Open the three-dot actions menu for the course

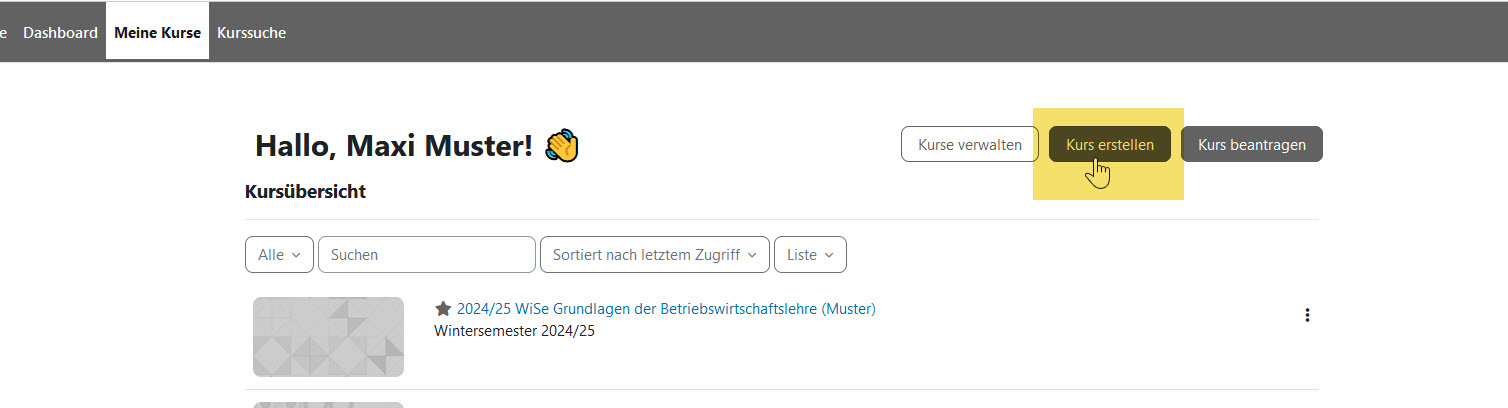[x=1306, y=315]
